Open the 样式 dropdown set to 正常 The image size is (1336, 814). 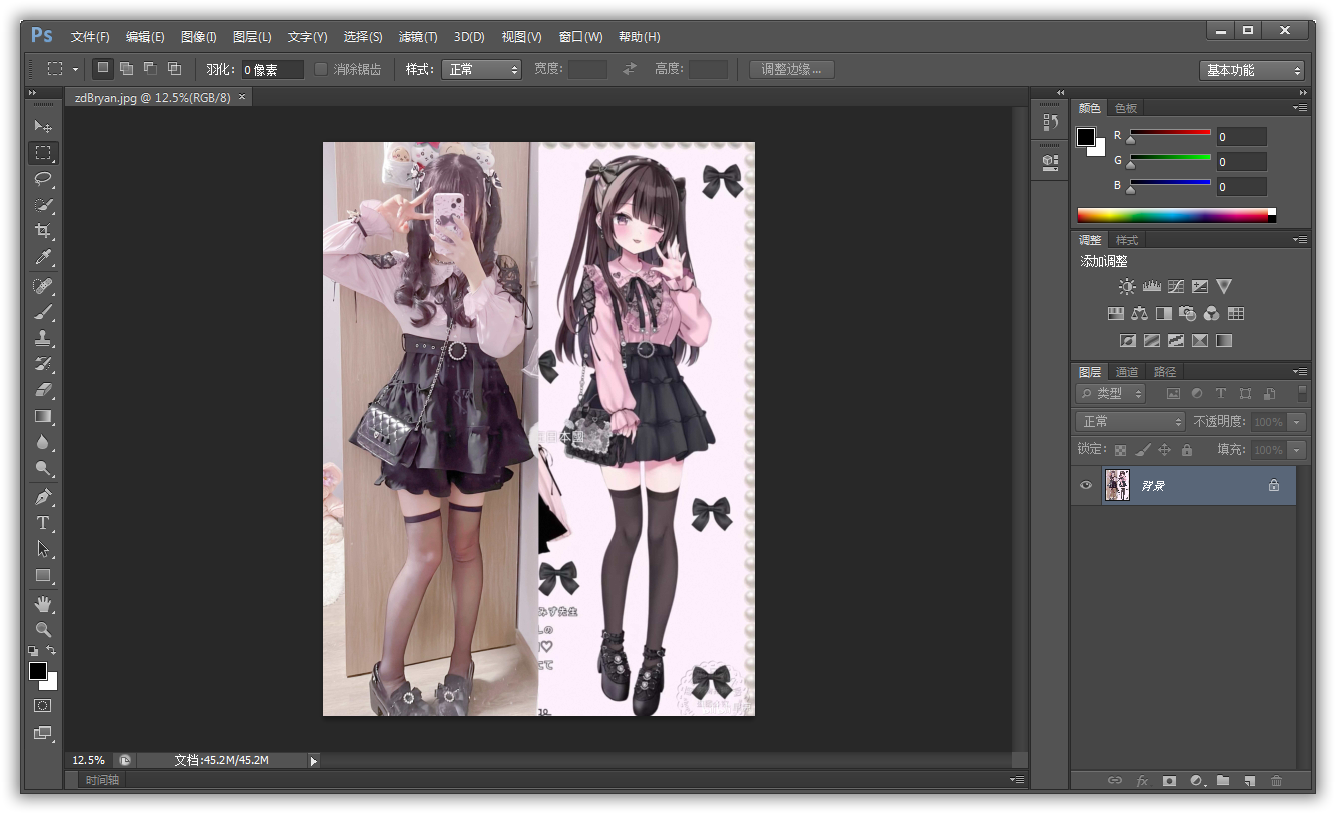tap(483, 69)
